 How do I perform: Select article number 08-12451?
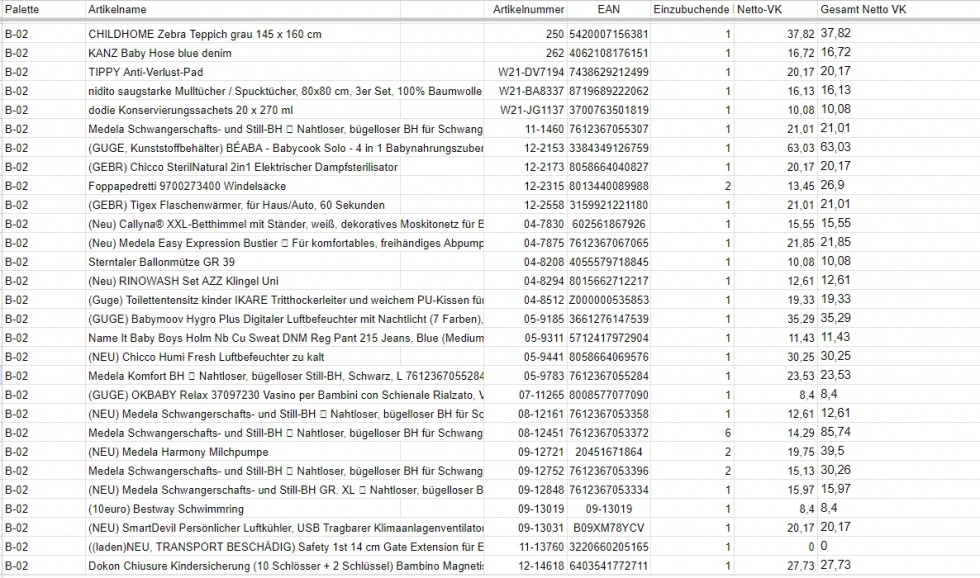tap(541, 433)
